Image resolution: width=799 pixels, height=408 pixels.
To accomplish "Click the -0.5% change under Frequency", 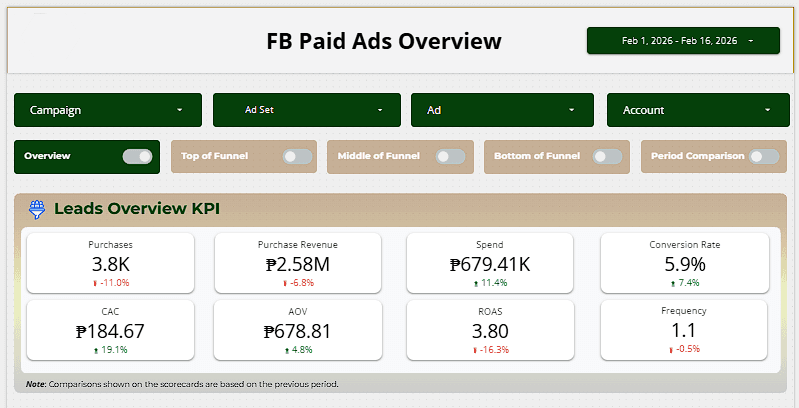I will 688,349.
